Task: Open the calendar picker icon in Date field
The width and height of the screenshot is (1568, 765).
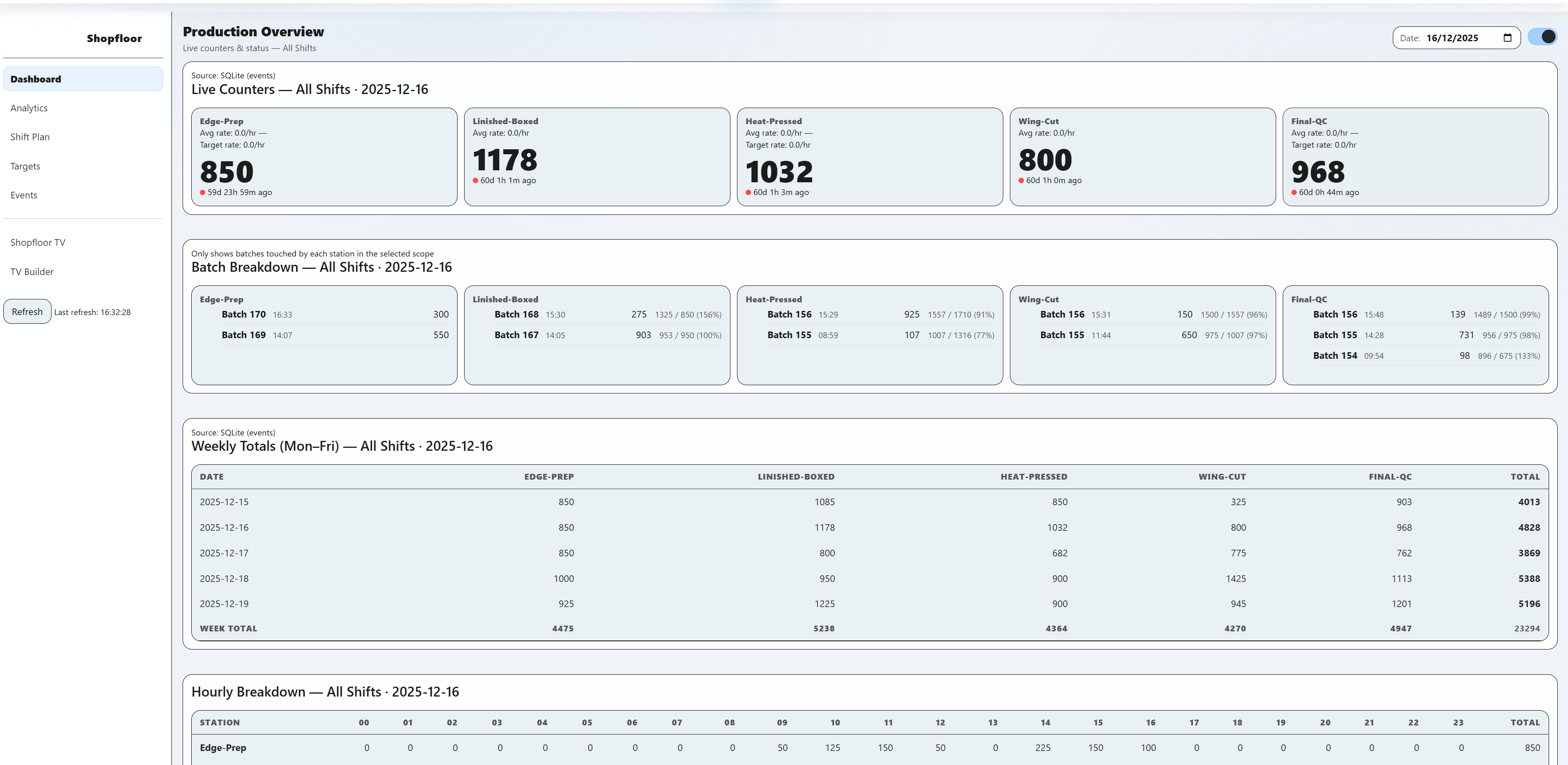Action: point(1507,38)
